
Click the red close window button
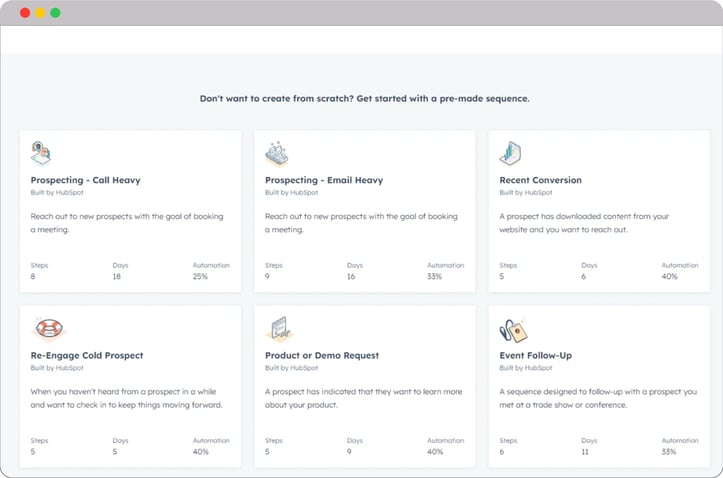pos(25,13)
